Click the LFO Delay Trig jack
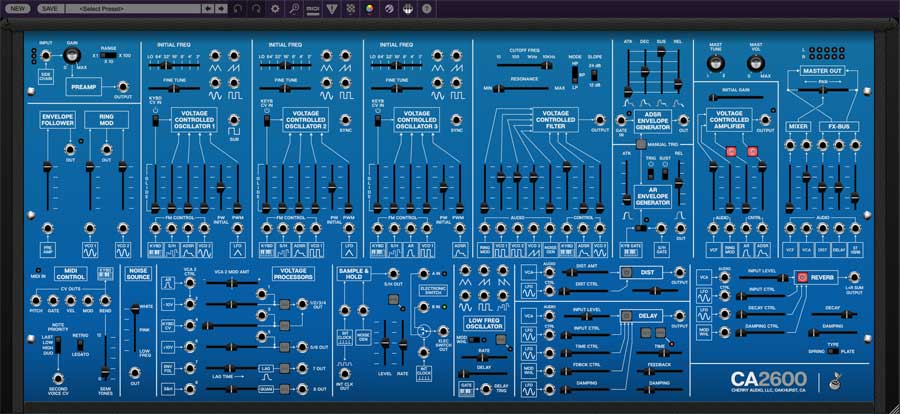 pos(486,389)
